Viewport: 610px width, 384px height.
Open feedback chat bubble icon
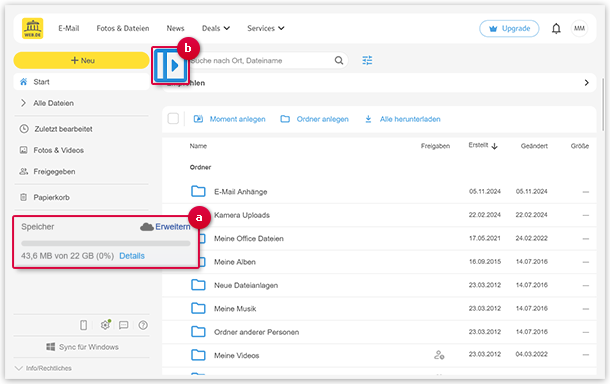point(124,325)
